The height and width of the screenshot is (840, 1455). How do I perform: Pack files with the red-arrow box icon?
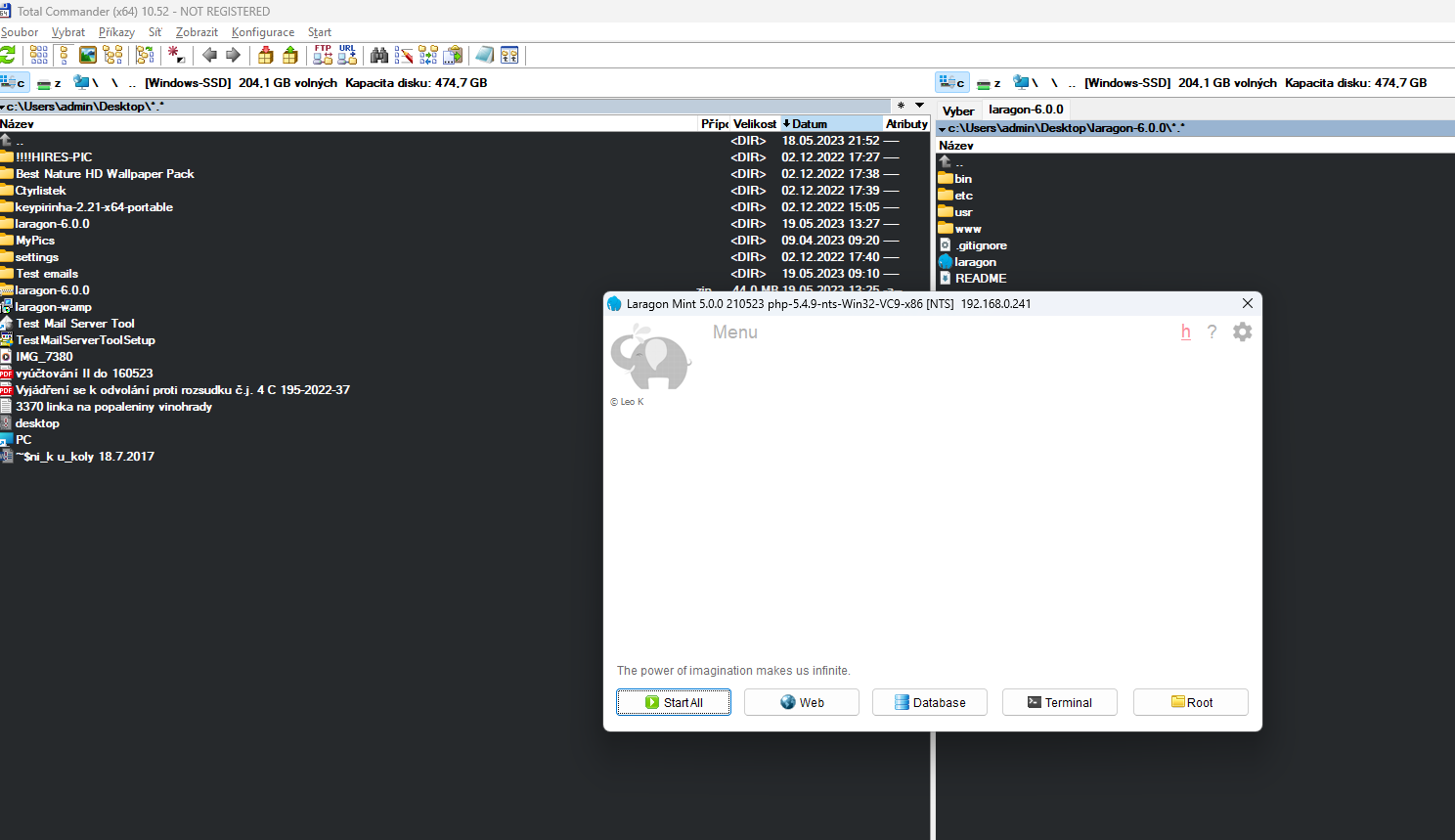click(x=266, y=56)
